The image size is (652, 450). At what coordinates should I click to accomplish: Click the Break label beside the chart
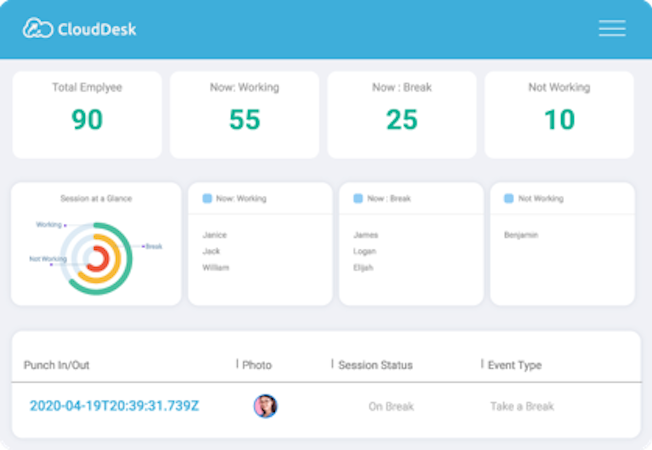154,246
